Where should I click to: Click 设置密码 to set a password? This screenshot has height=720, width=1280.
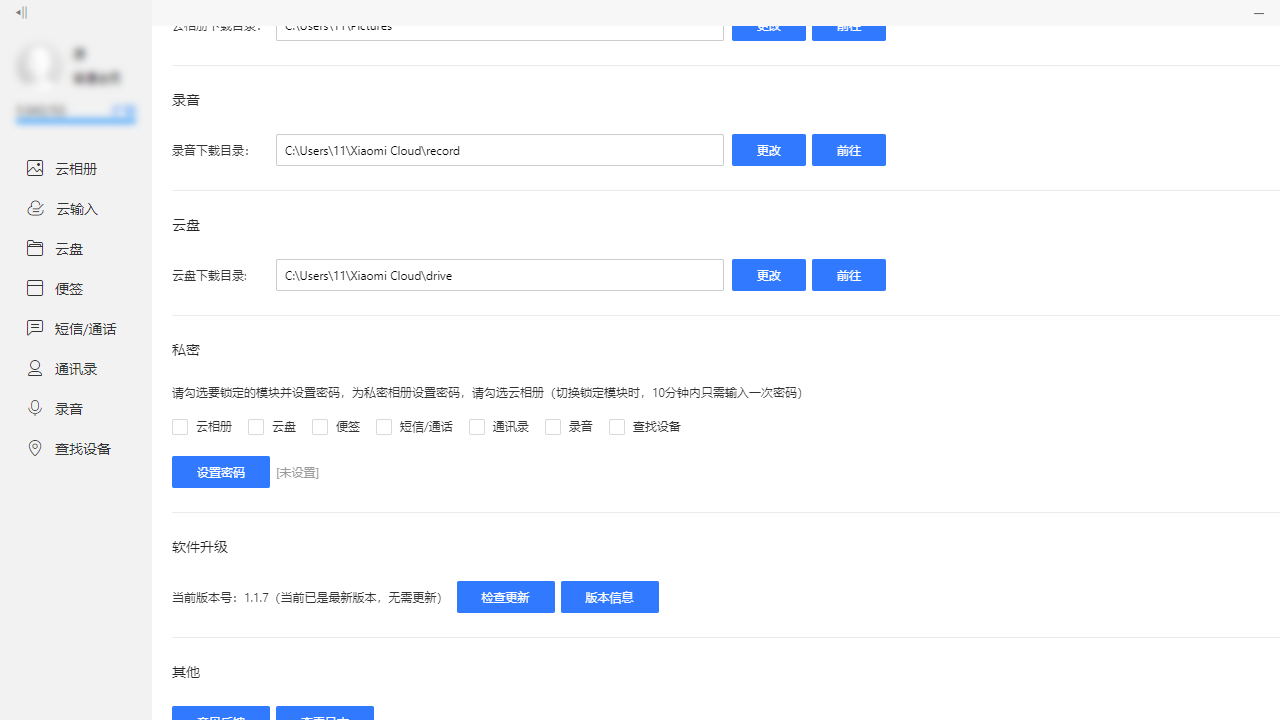pyautogui.click(x=220, y=471)
